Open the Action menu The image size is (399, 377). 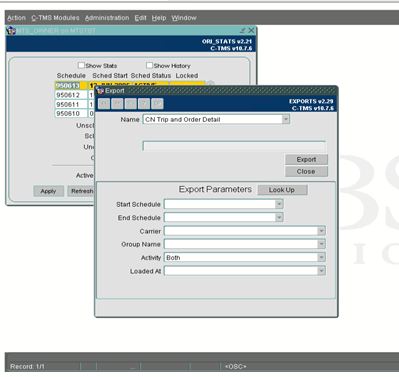(x=16, y=18)
